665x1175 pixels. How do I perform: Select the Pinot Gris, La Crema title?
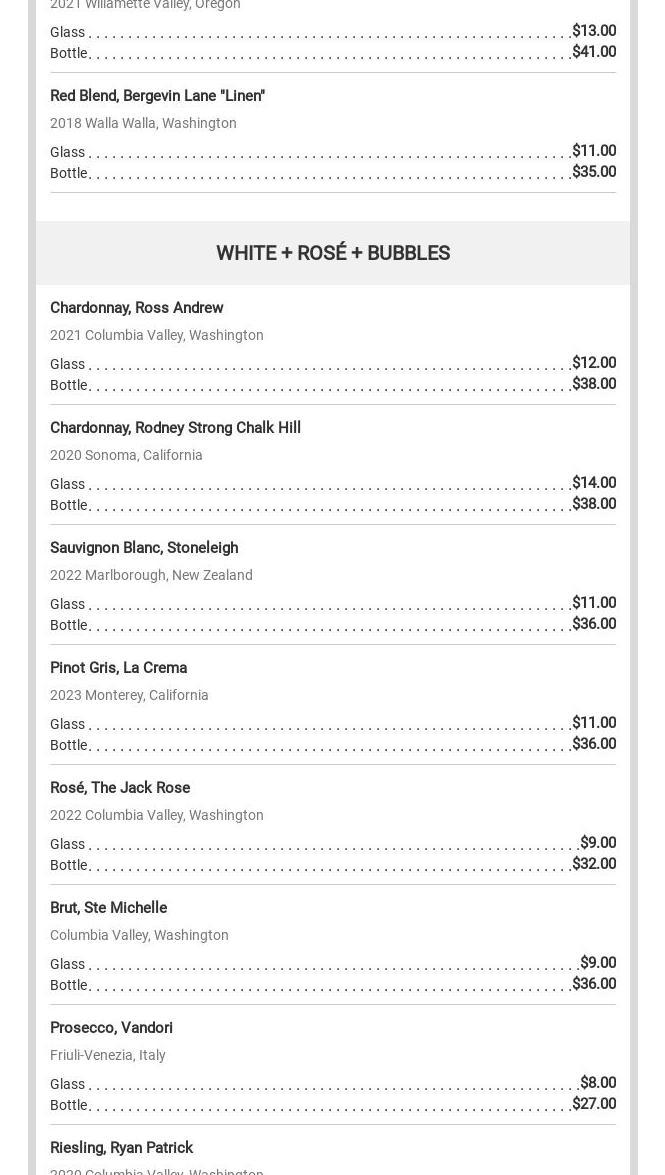point(118,668)
